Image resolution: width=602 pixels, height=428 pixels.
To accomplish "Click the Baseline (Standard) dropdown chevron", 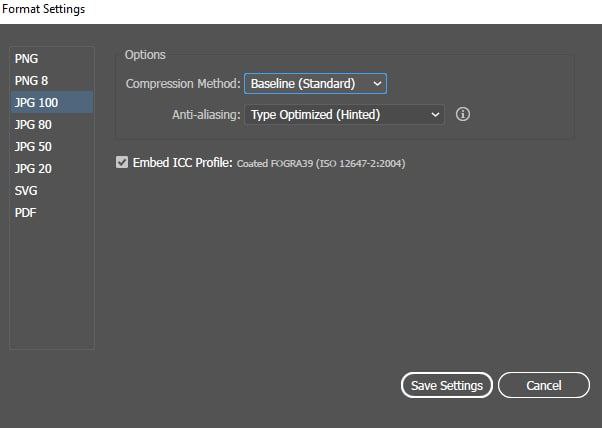I will tap(377, 83).
